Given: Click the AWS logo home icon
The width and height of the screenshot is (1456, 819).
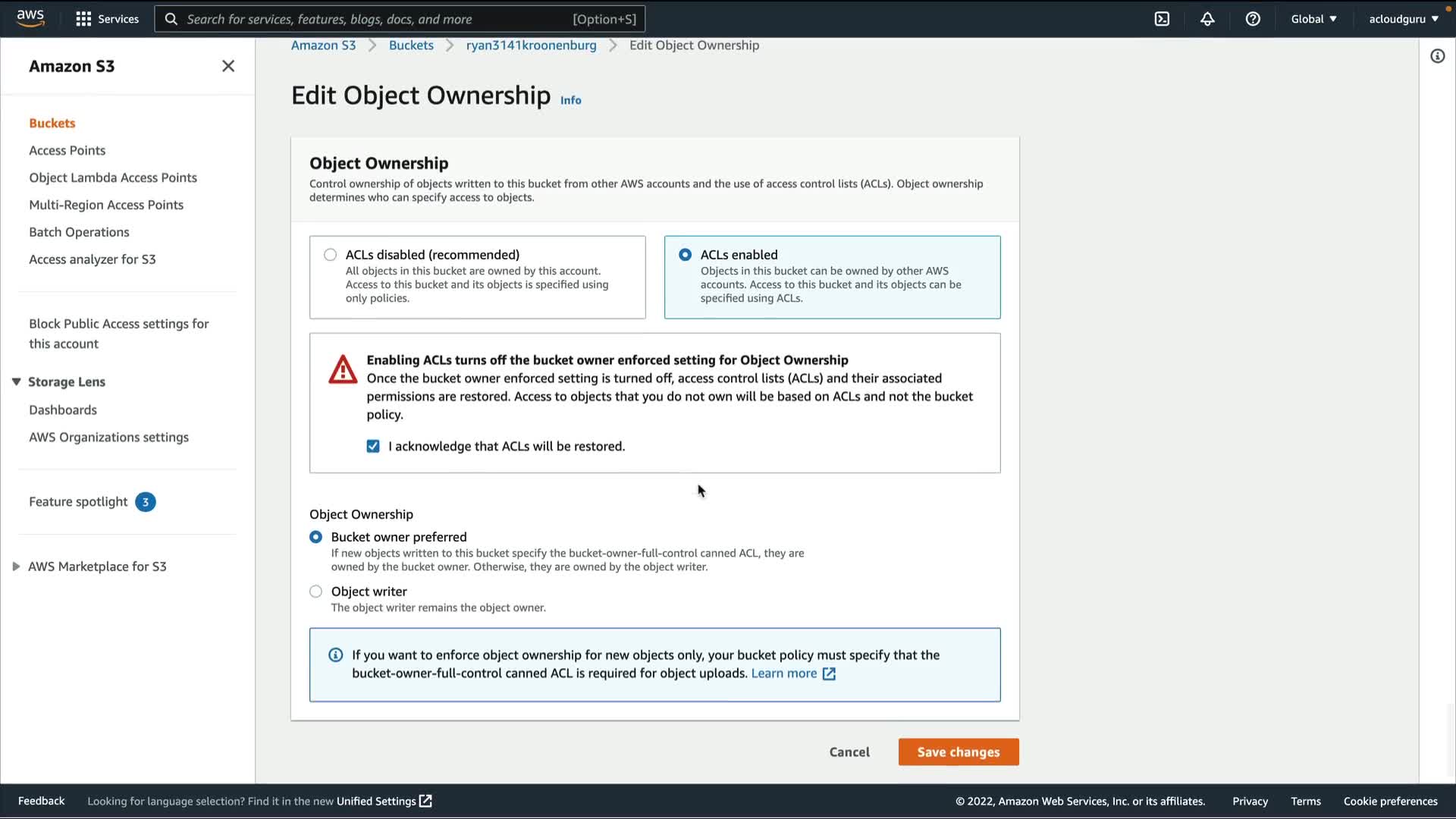Looking at the screenshot, I should 30,18.
